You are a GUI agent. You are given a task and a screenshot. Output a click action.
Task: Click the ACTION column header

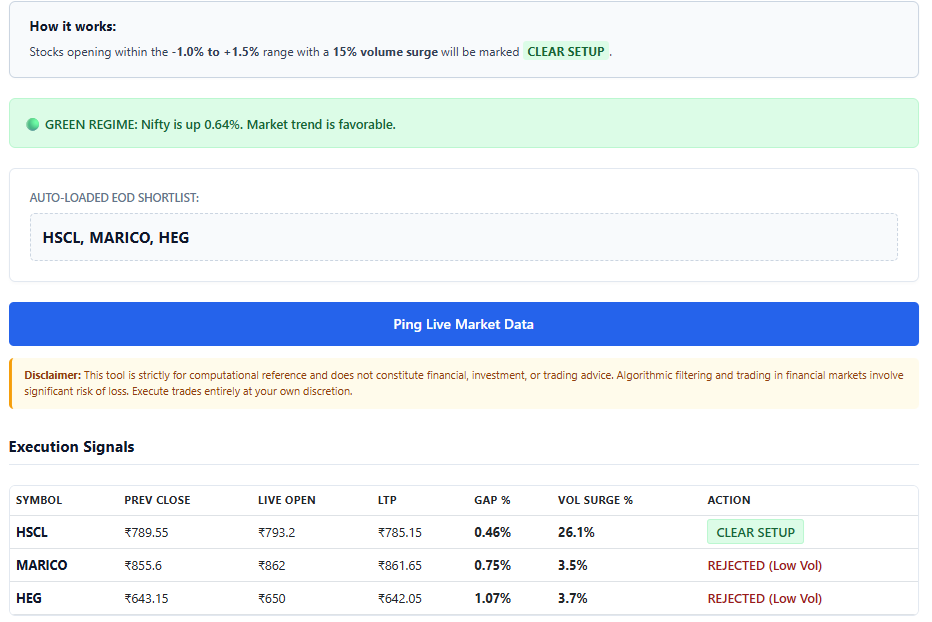[729, 500]
